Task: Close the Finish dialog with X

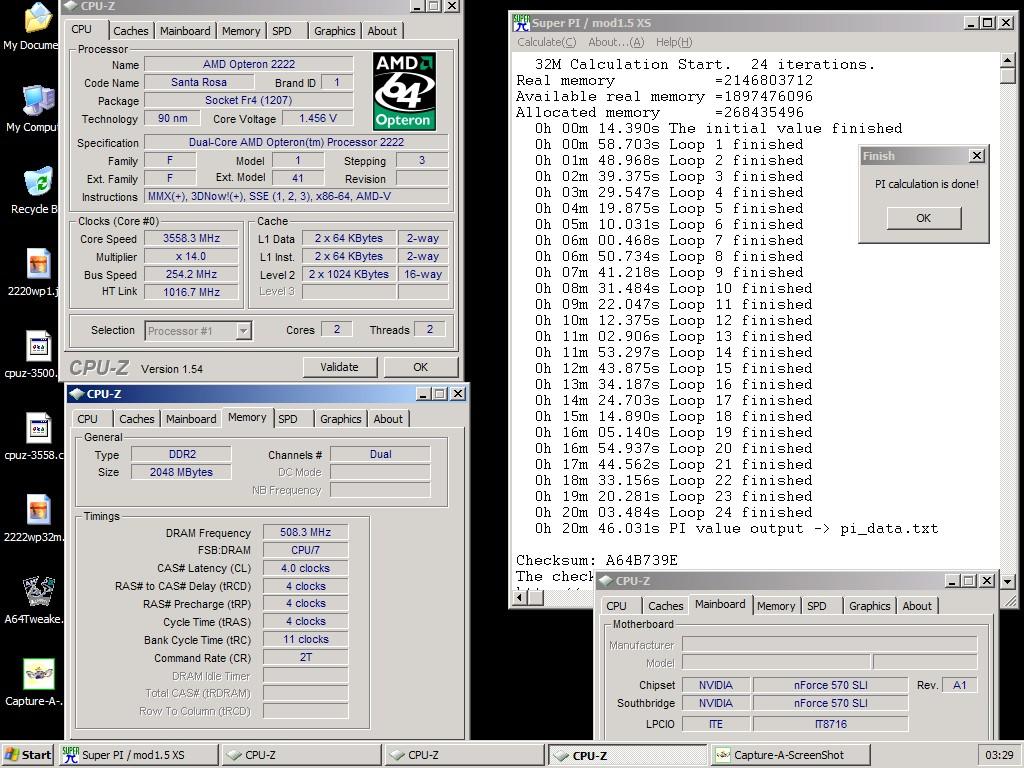Action: point(976,155)
